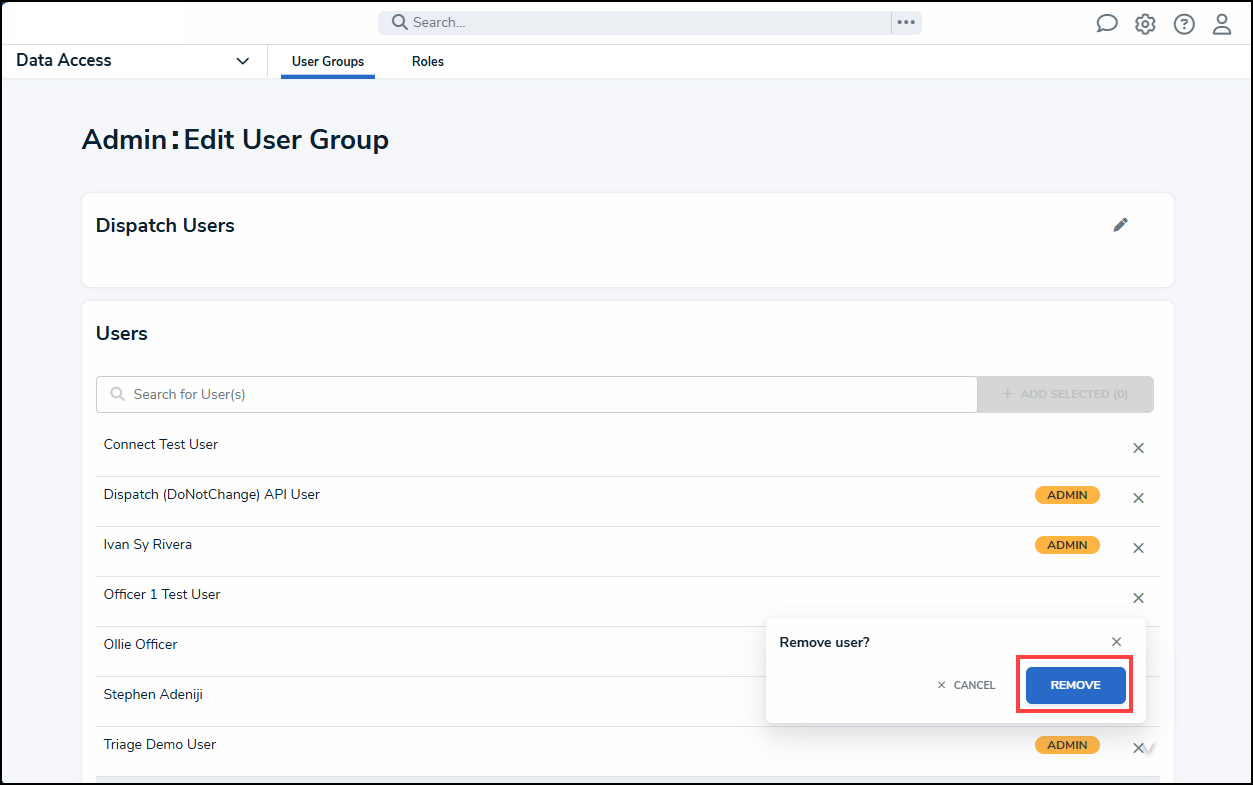Remove Dispatch API User with X icon

pyautogui.click(x=1138, y=498)
